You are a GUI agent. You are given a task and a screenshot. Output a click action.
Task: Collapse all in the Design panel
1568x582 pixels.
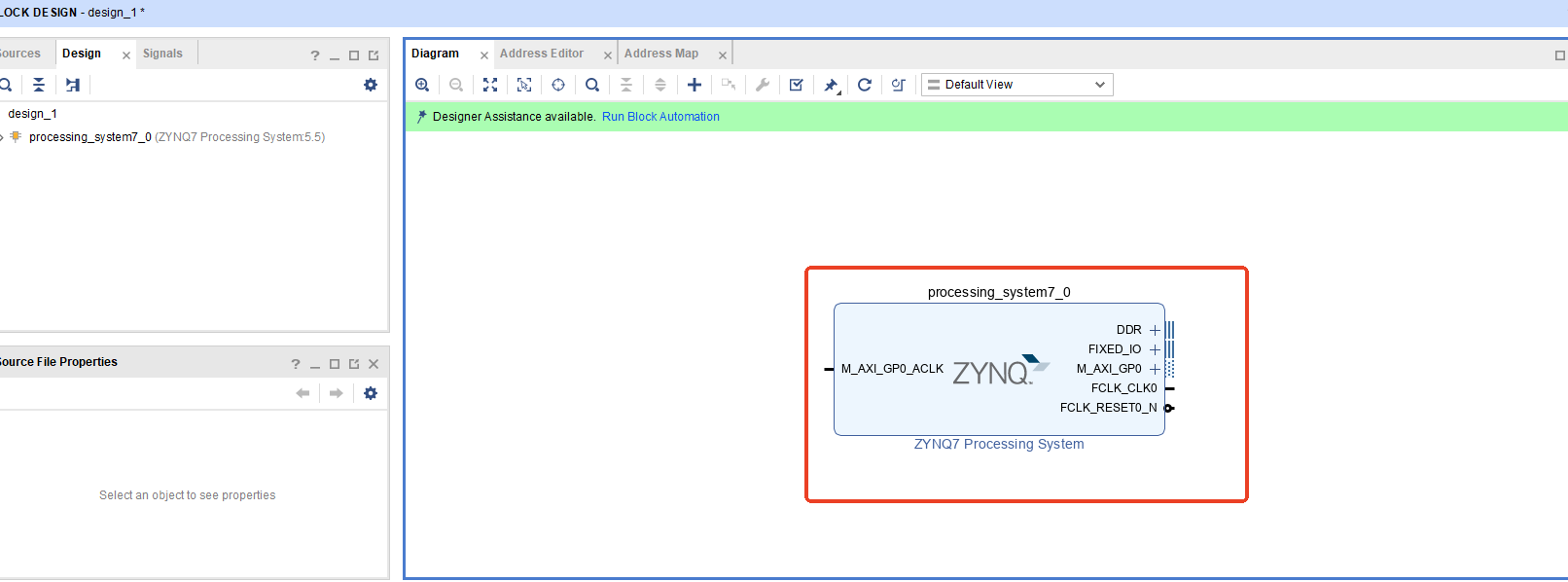39,85
